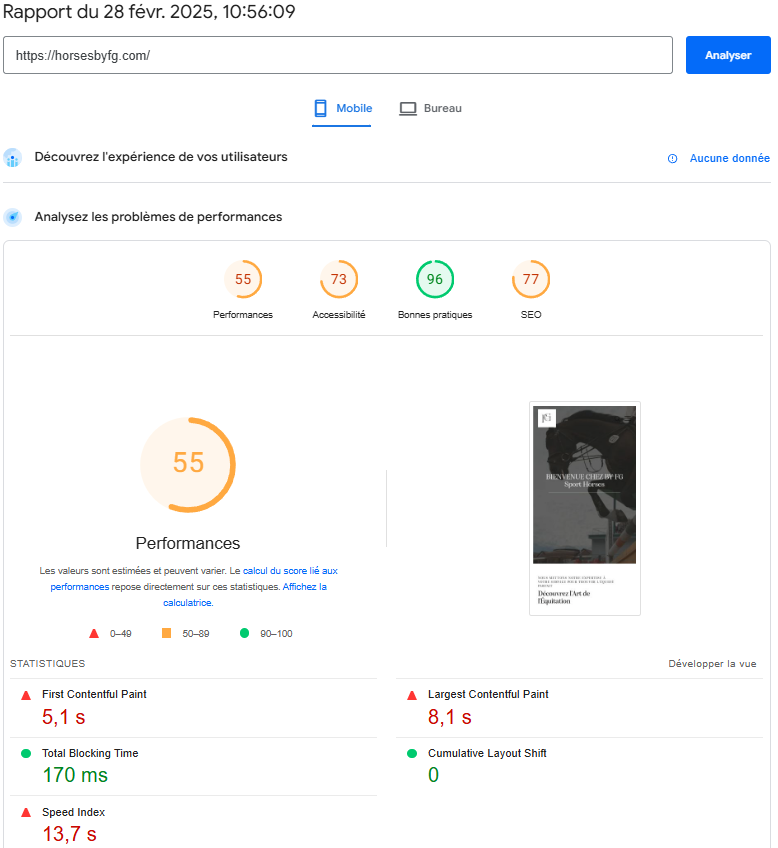This screenshot has height=848, width=778.
Task: Click the info icon next to Aucune donnée
Action: pos(673,159)
